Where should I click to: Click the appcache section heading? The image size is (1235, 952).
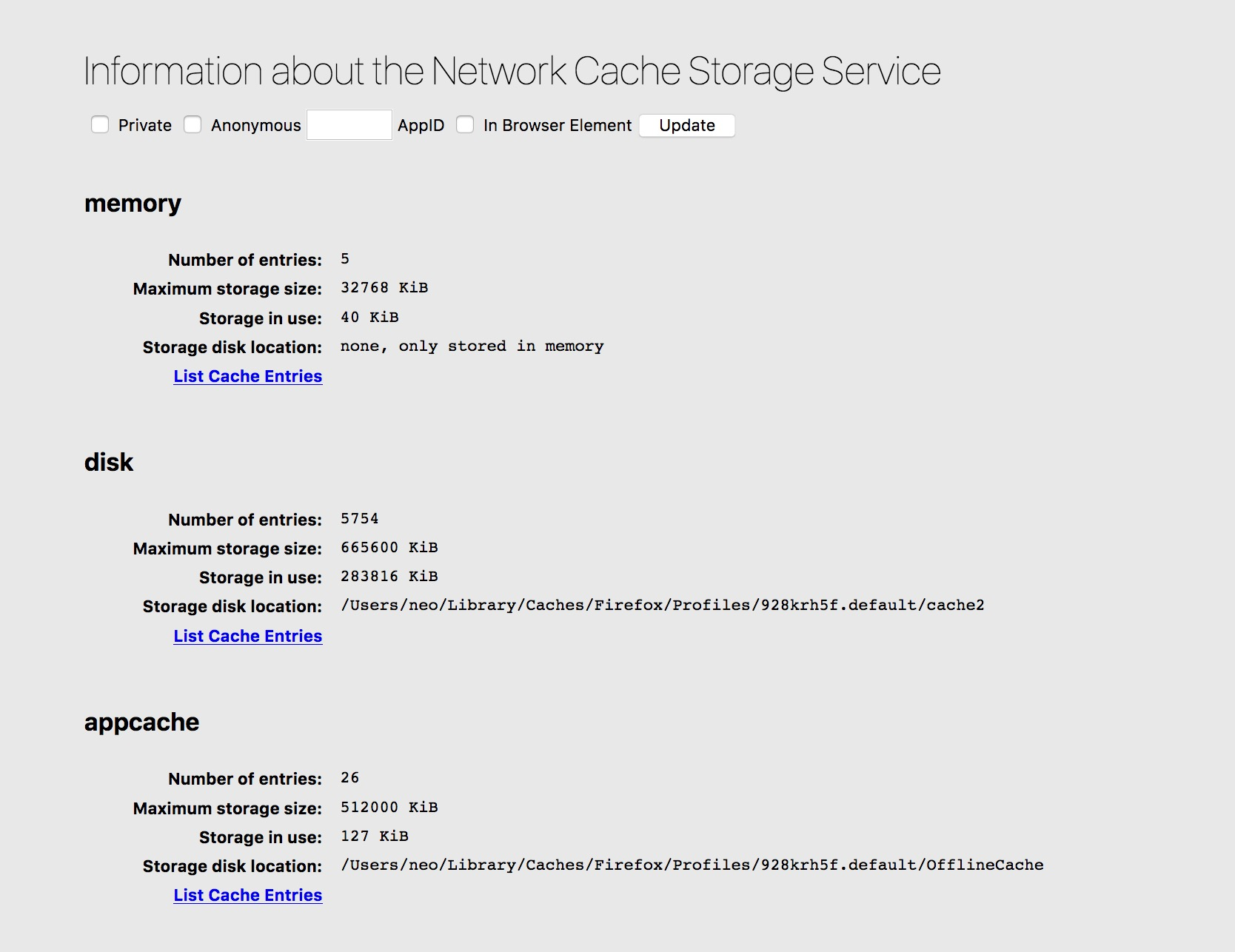pyautogui.click(x=141, y=722)
